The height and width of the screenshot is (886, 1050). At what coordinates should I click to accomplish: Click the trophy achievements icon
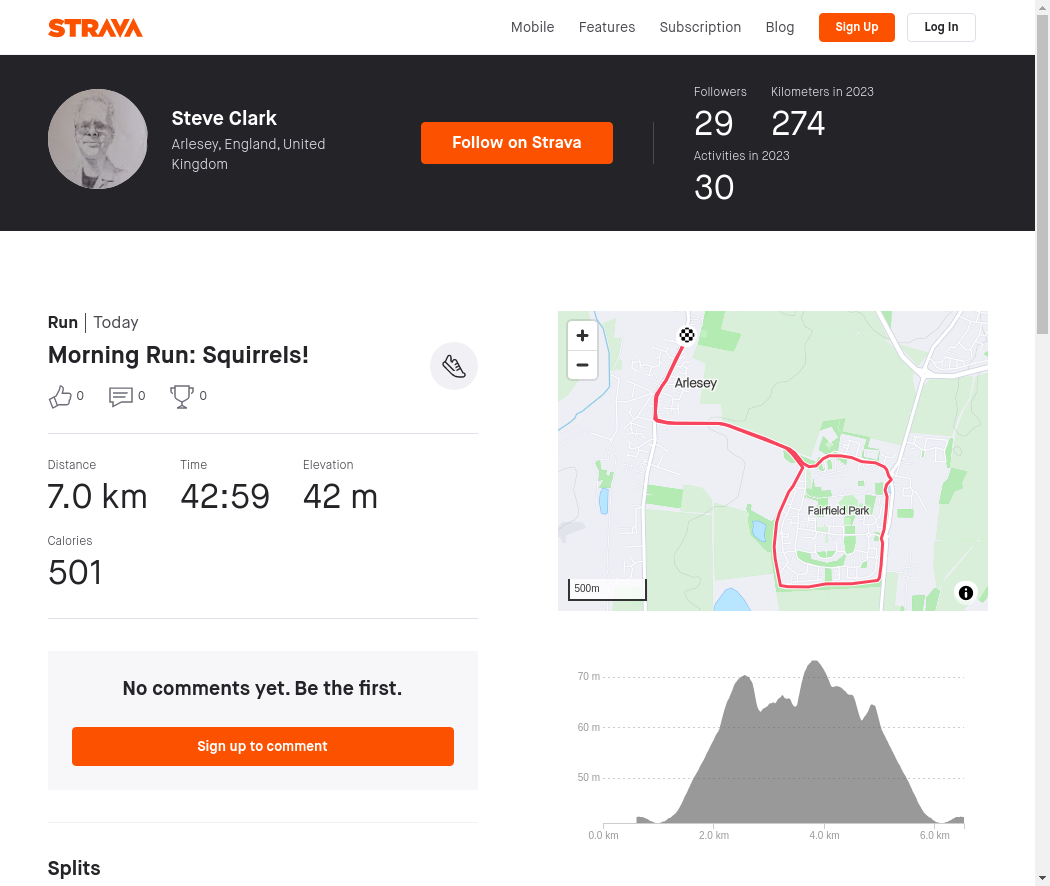click(x=181, y=396)
